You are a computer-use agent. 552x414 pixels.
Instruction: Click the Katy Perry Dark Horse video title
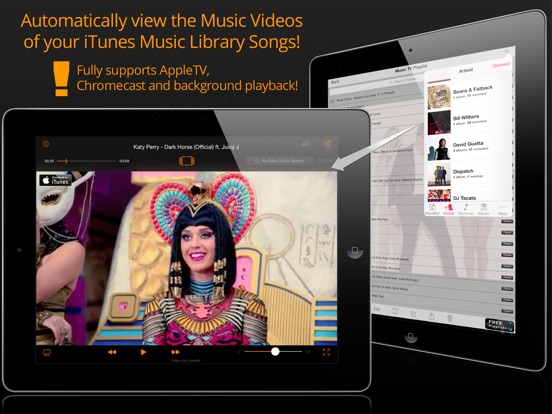pos(186,147)
